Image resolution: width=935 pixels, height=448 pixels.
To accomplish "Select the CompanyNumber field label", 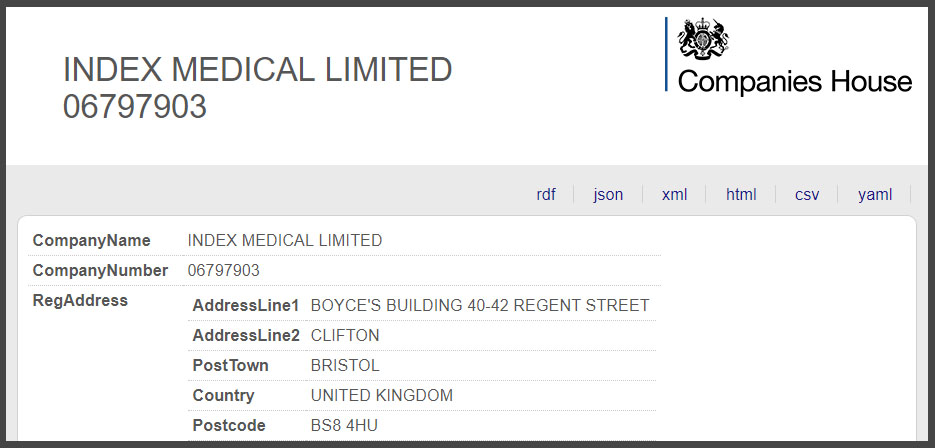I will click(100, 270).
